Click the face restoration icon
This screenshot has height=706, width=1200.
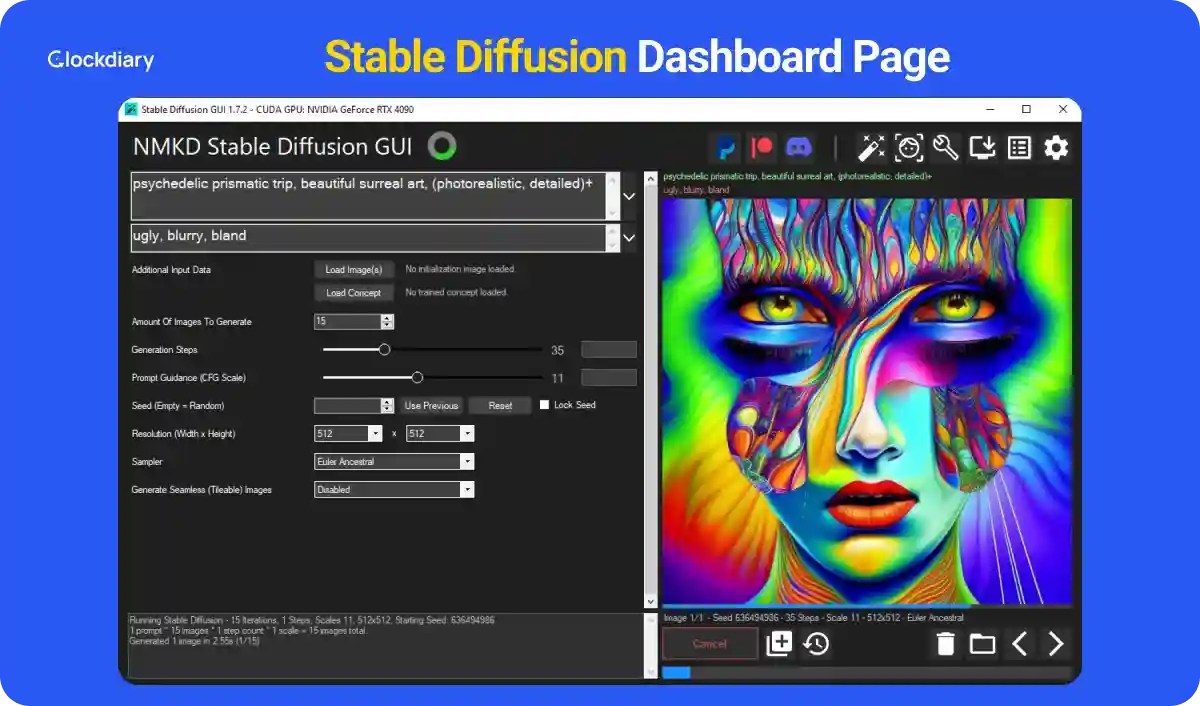pos(909,148)
